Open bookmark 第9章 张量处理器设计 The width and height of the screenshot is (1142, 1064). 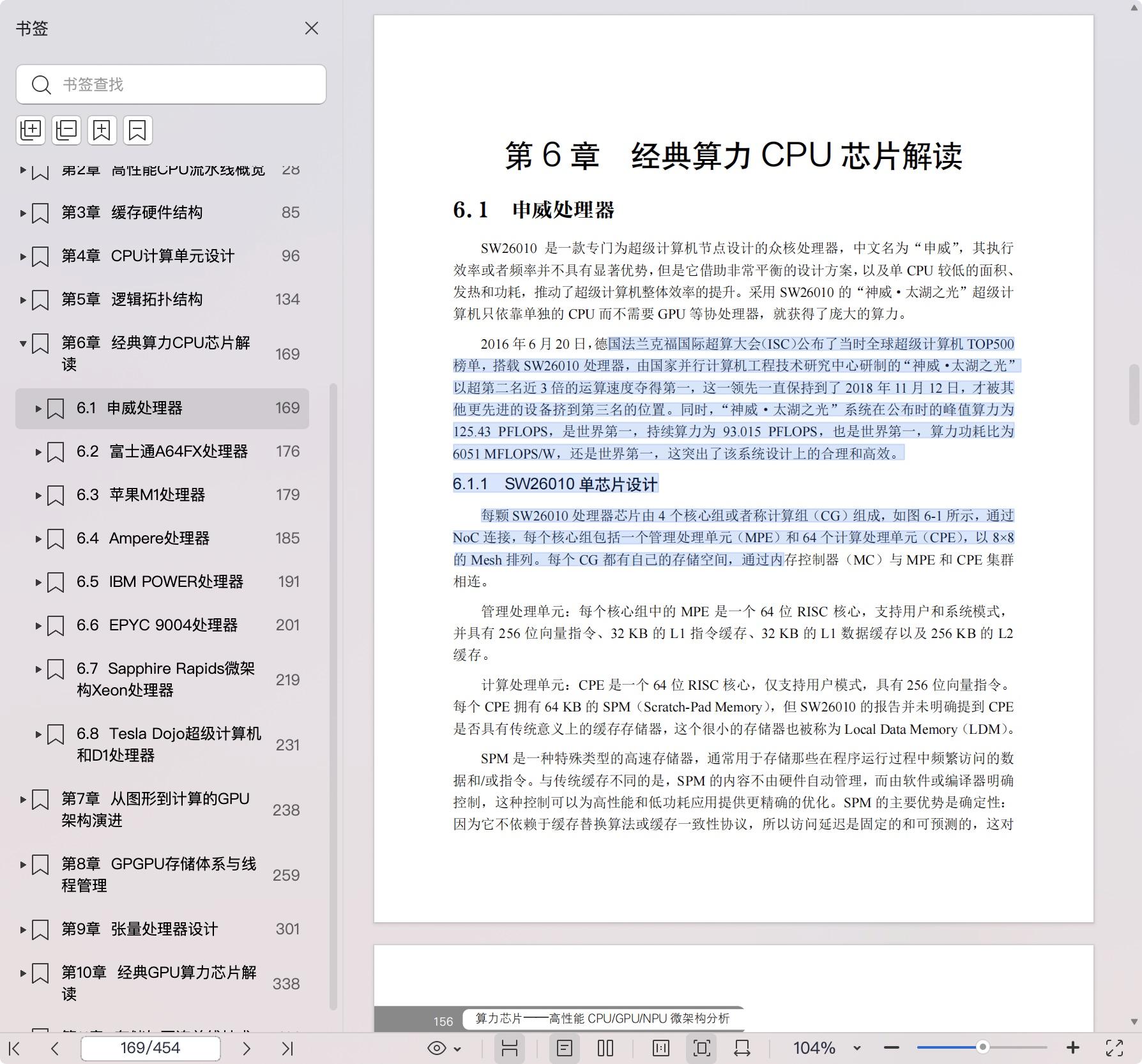139,929
